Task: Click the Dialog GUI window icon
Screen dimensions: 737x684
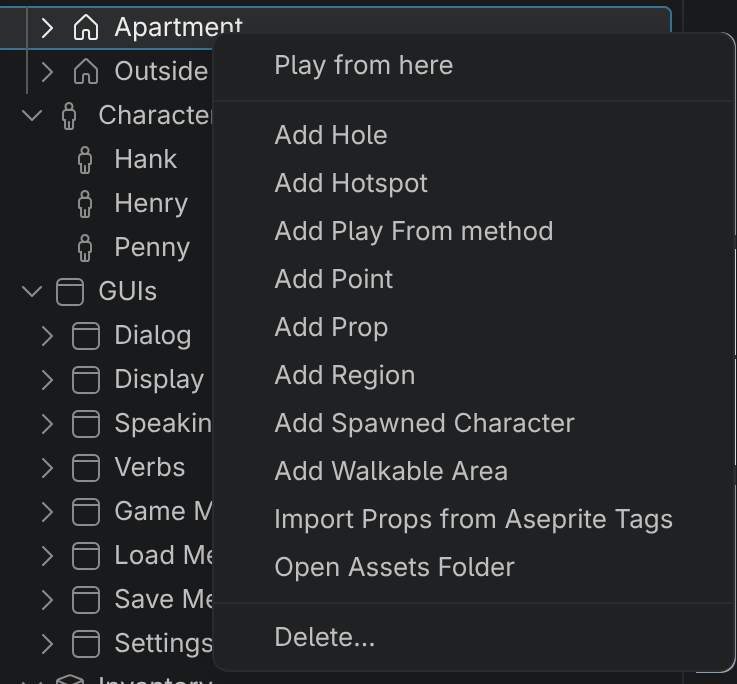Action: coord(86,336)
